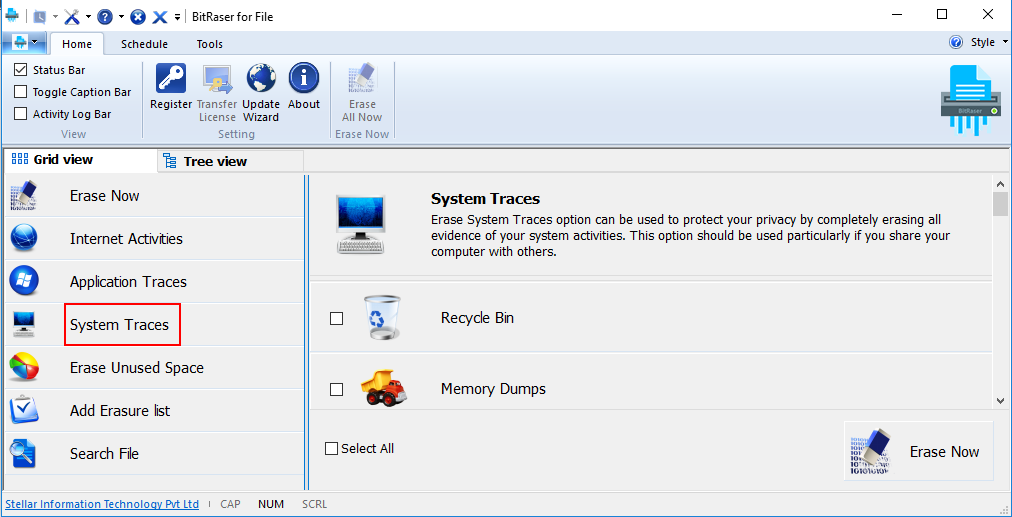
Task: Open the BitRaser application menu button
Action: (x=25, y=43)
